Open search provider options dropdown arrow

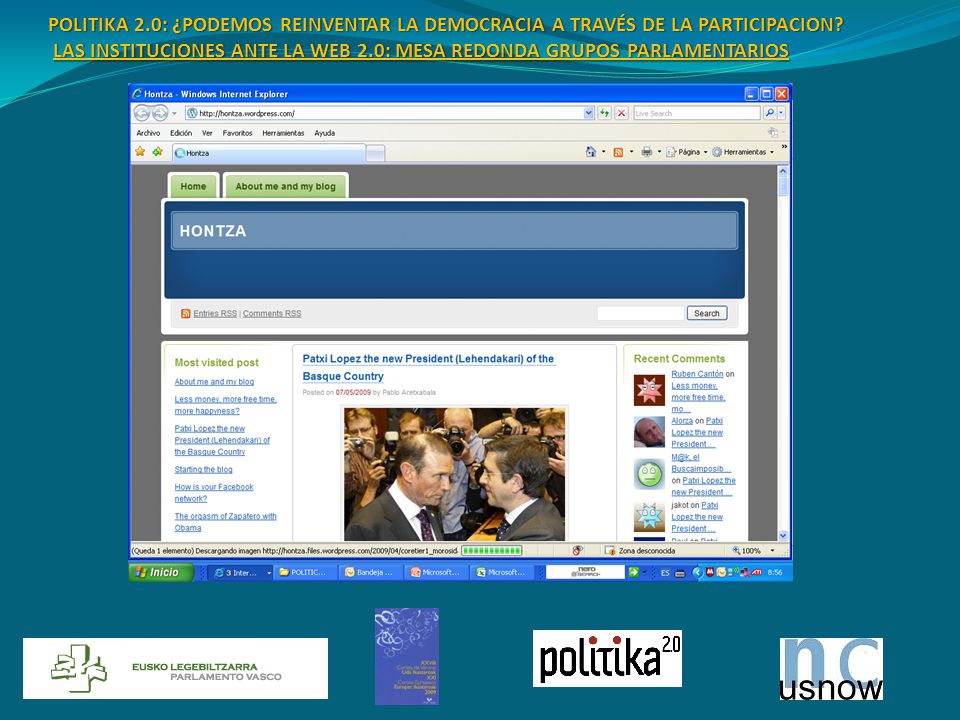781,113
